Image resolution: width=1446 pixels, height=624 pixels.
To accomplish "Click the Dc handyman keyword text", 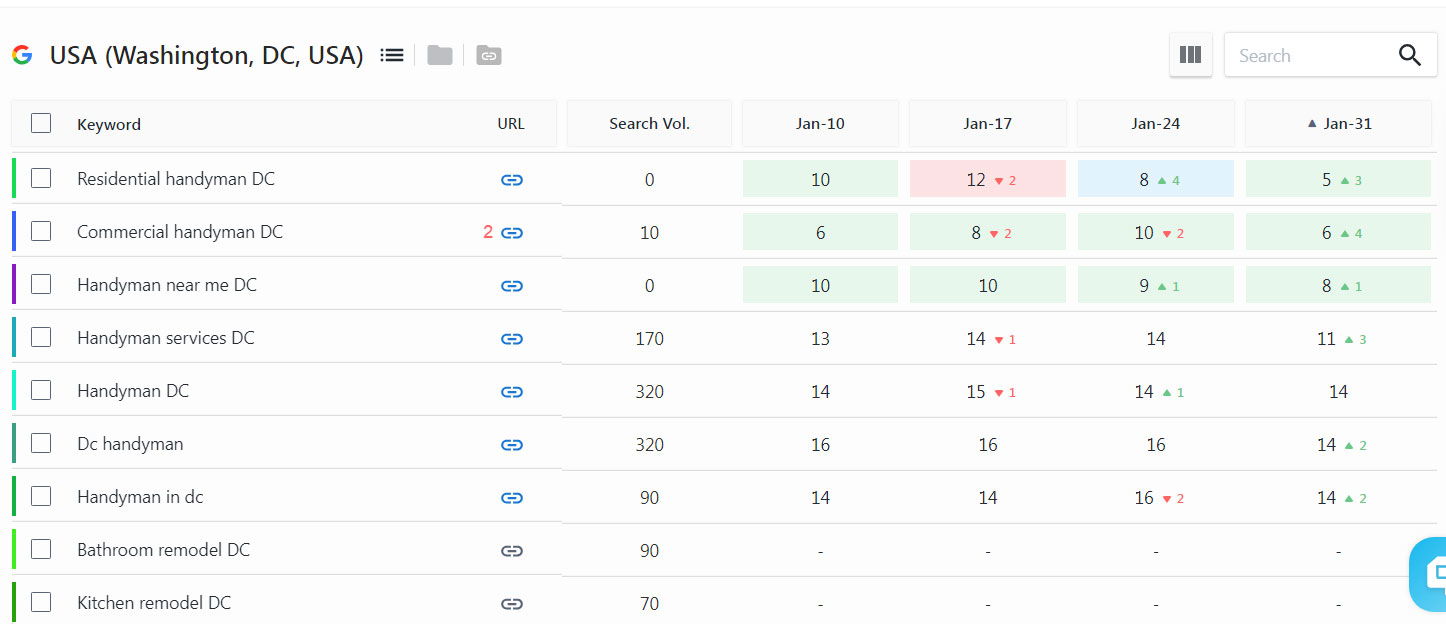I will tap(130, 444).
